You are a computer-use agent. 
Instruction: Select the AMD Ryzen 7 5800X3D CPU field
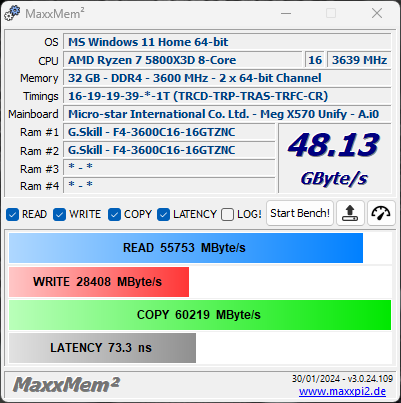[182, 60]
